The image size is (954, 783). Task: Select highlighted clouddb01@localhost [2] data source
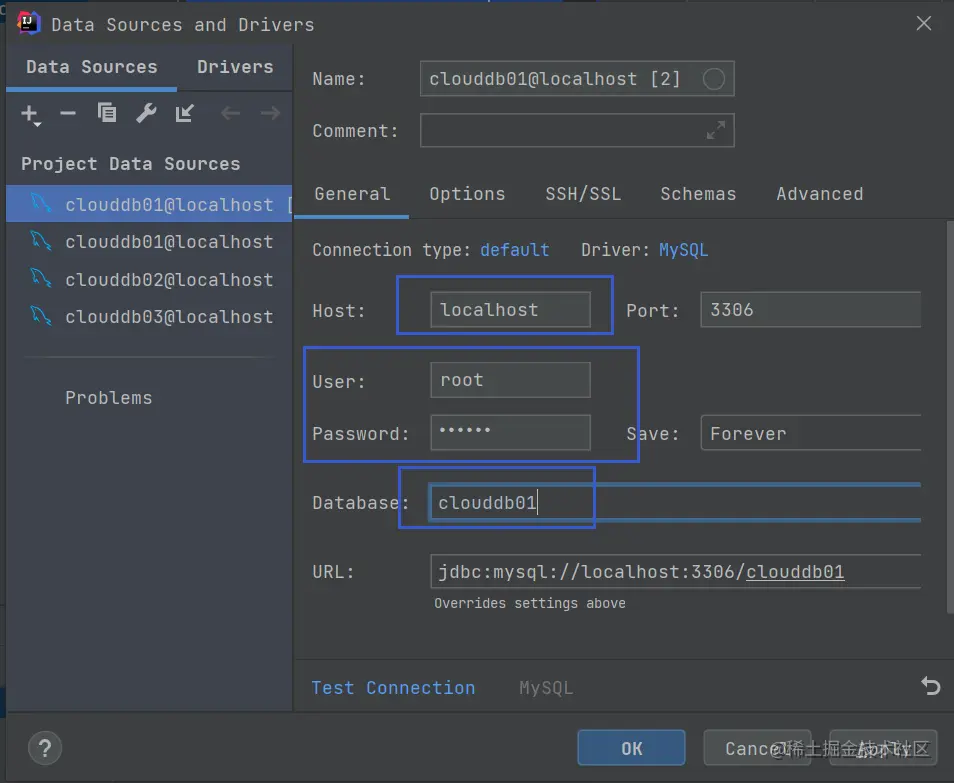click(x=149, y=204)
